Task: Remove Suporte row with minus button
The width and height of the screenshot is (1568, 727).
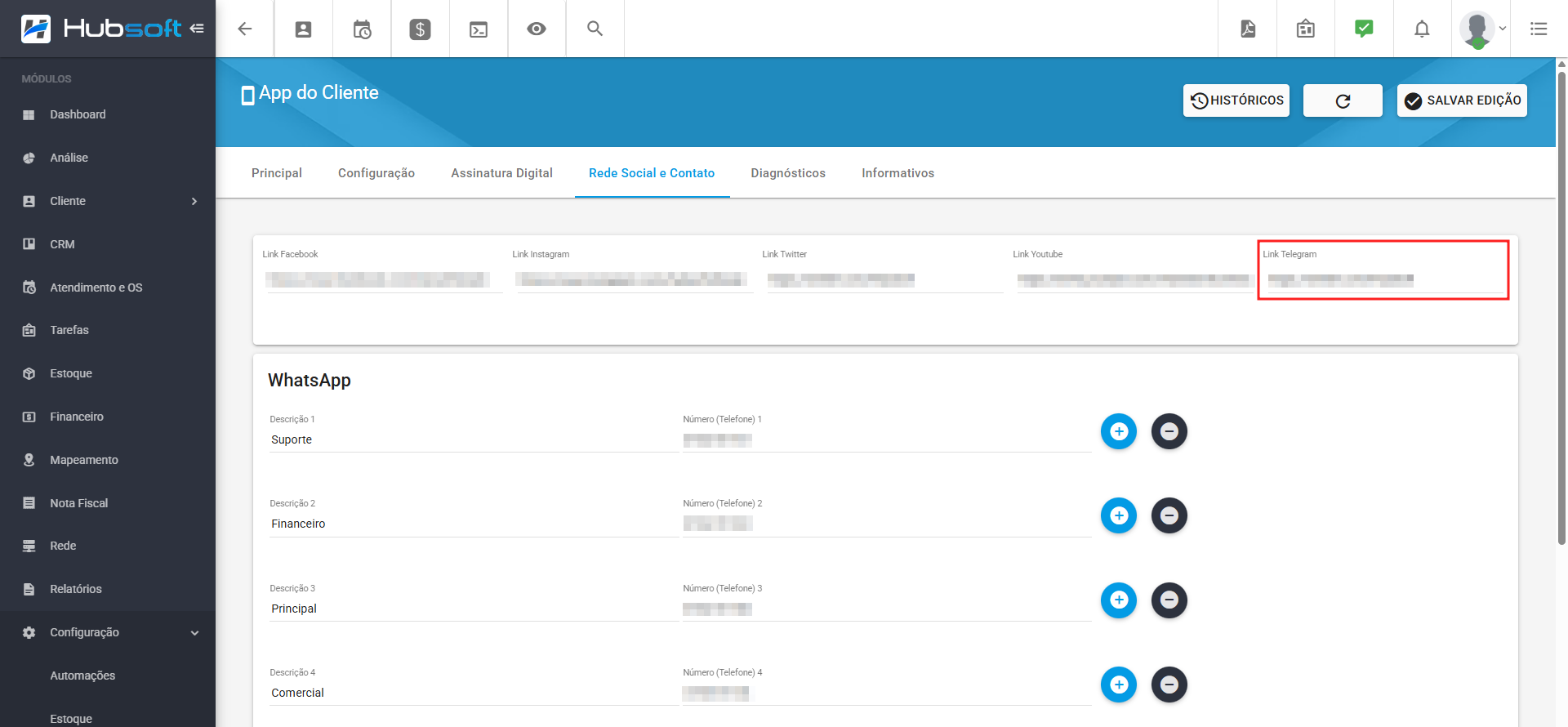Action: point(1169,431)
